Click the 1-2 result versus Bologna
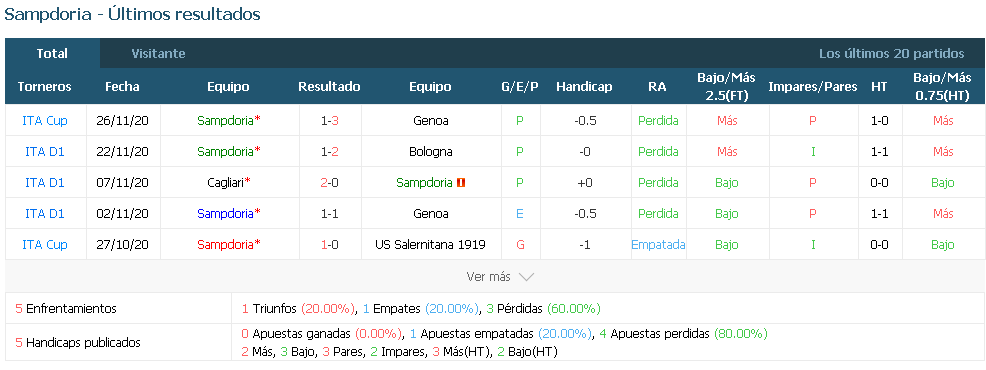 pos(330,151)
